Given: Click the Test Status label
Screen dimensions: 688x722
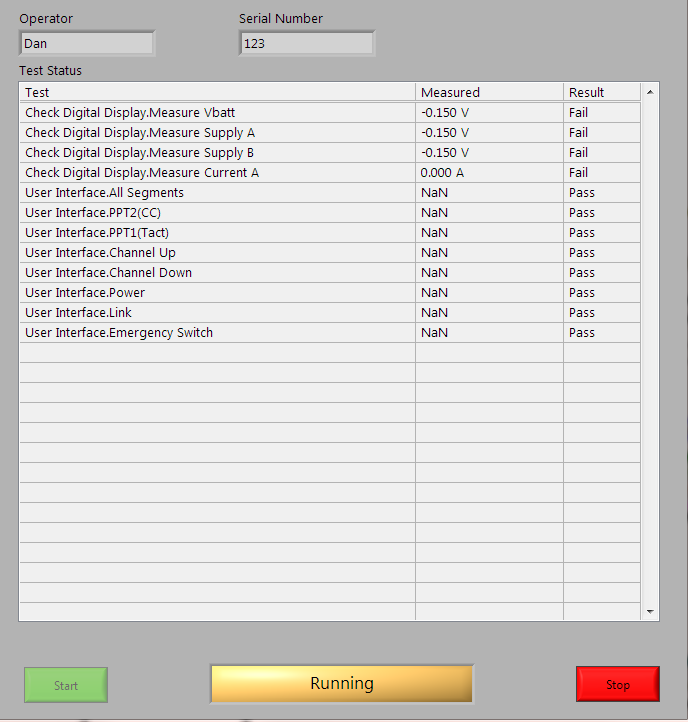Looking at the screenshot, I should (x=50, y=71).
